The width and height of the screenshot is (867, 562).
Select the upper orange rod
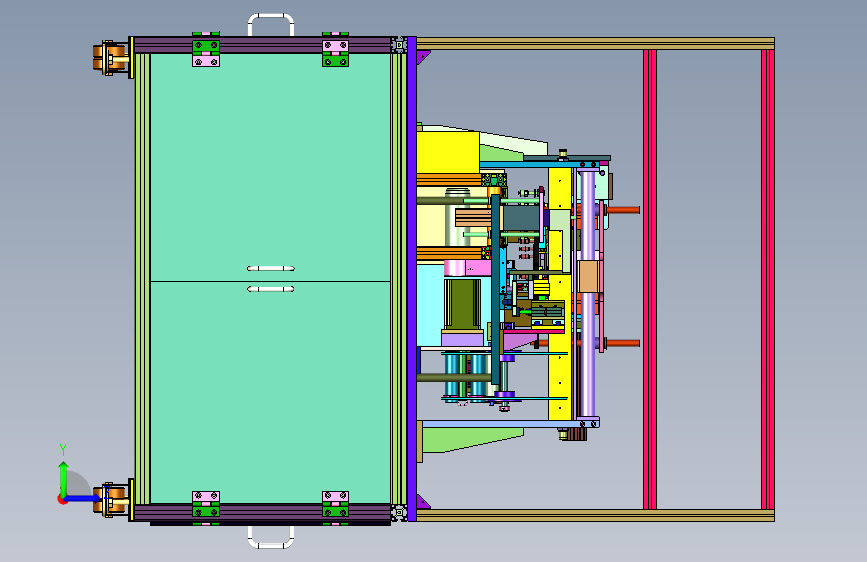tap(623, 210)
